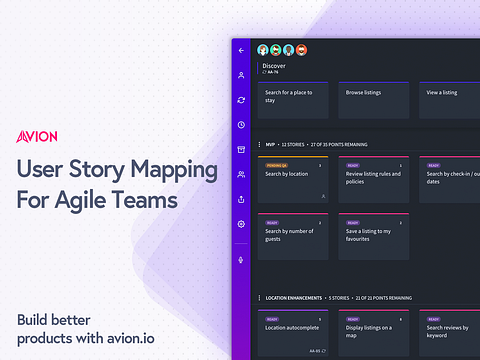The height and width of the screenshot is (360, 480).
Task: Open the history clock sidebar icon
Action: tap(241, 125)
